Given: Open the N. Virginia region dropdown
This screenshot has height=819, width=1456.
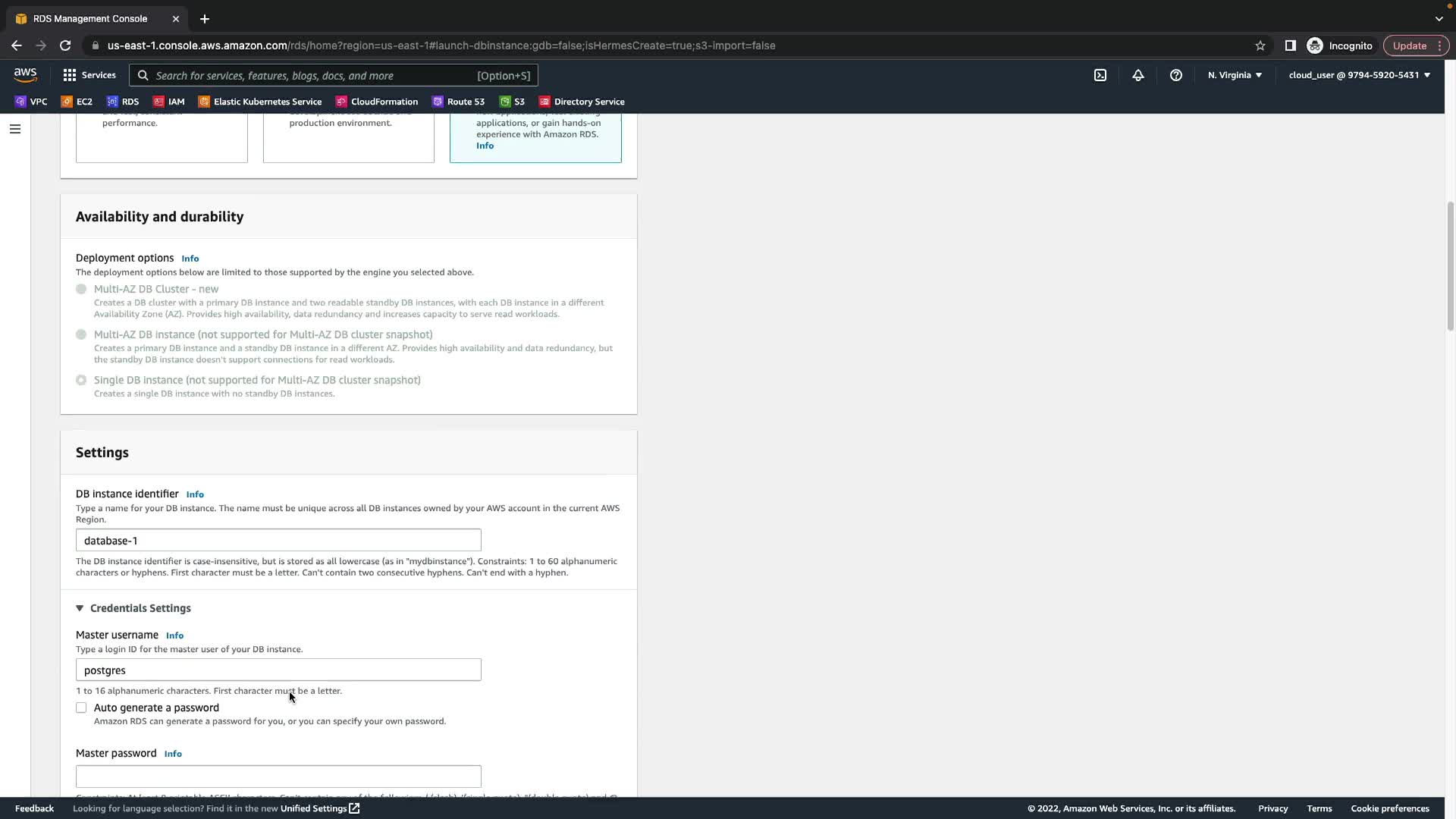Looking at the screenshot, I should coord(1234,75).
